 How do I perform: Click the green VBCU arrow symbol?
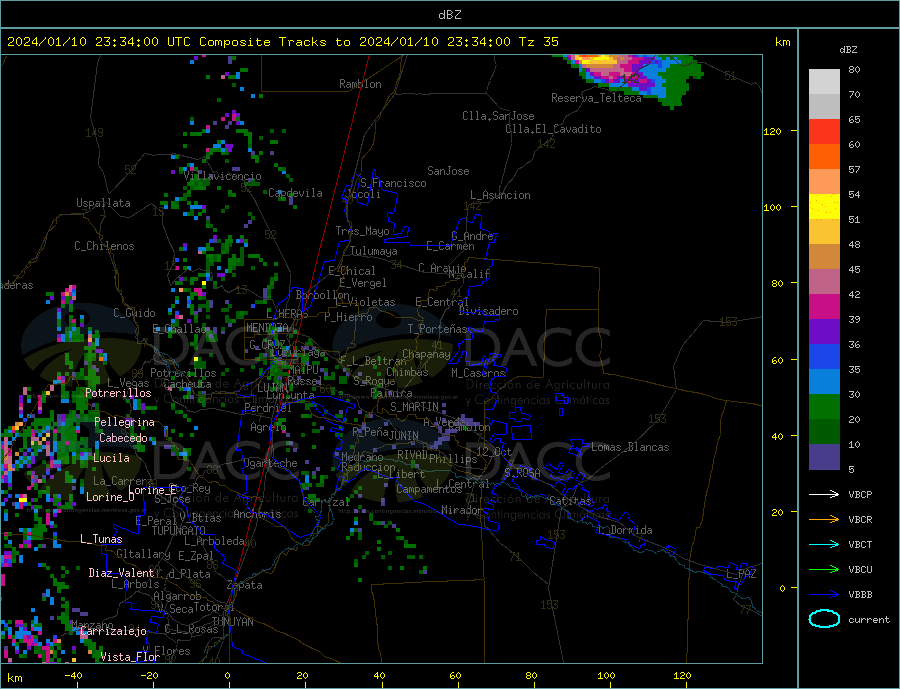click(824, 570)
